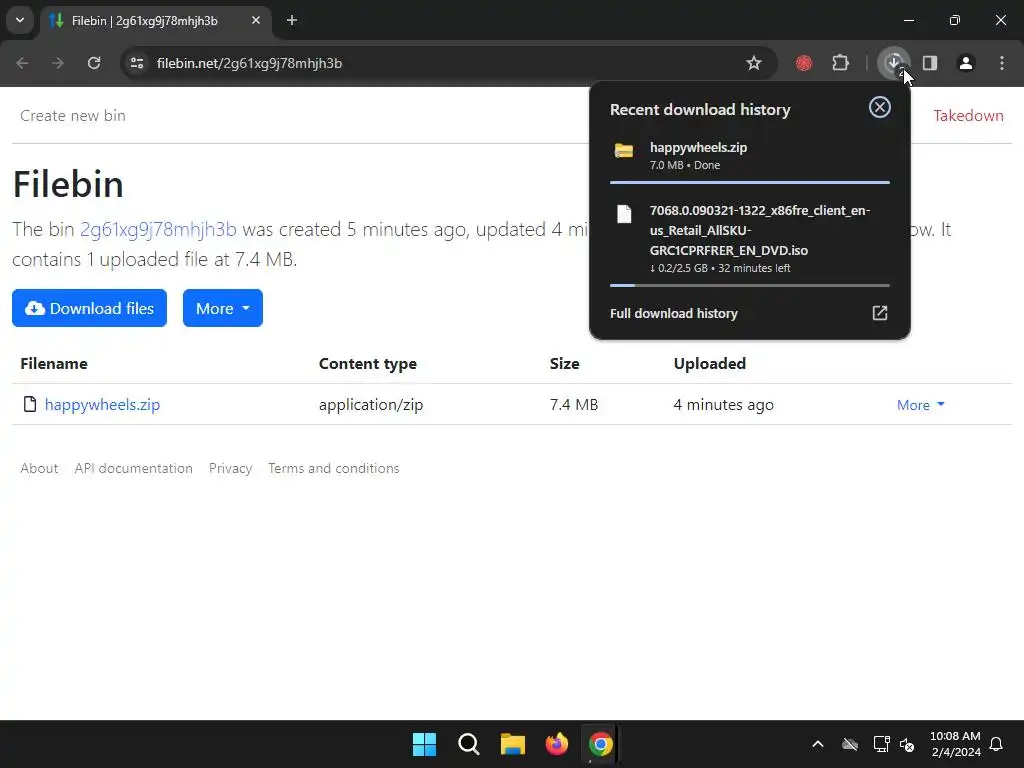Screen dimensions: 1024x768
Task: Open the API documentation footer link
Action: pyautogui.click(x=133, y=468)
